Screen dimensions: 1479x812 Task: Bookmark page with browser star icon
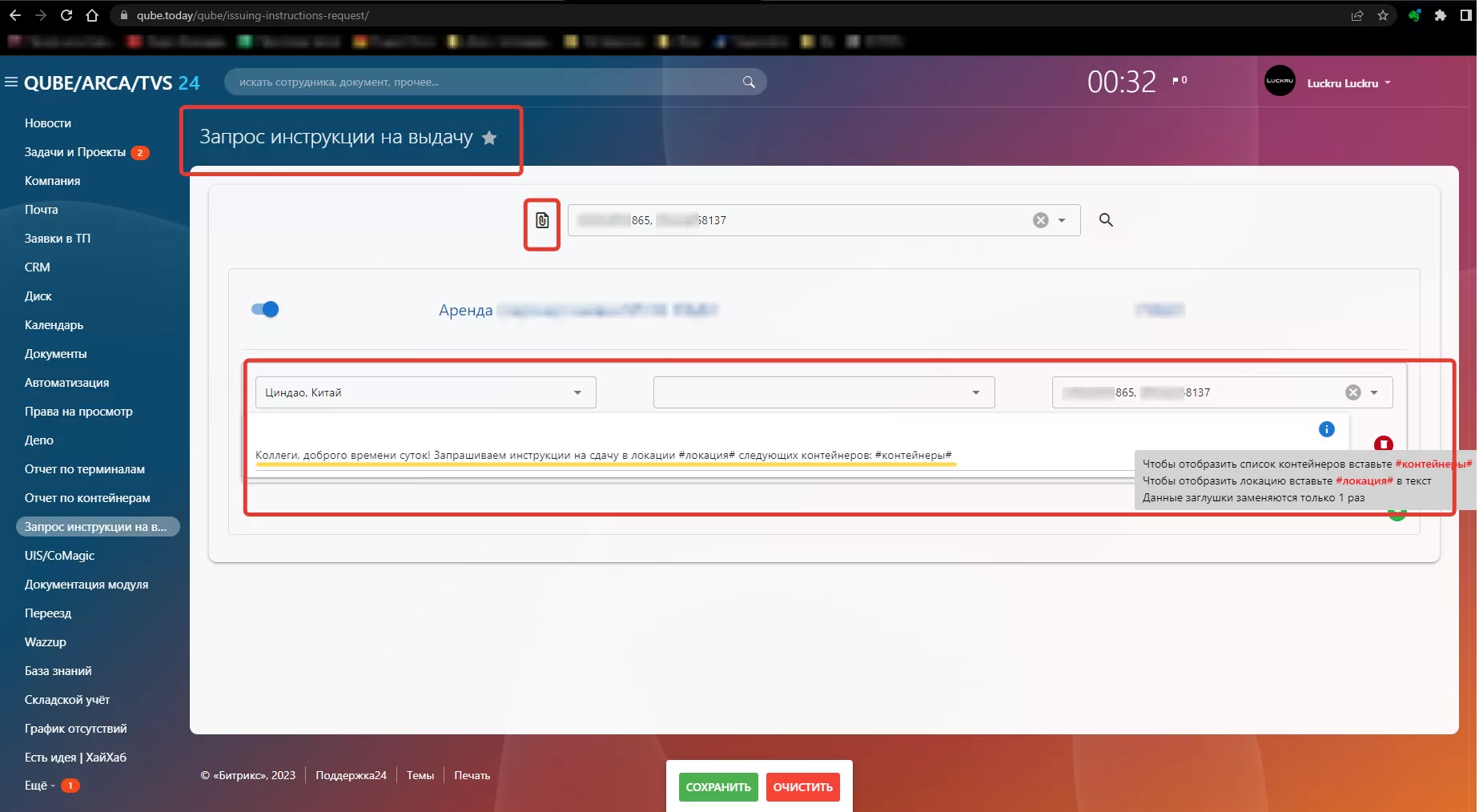click(1382, 15)
